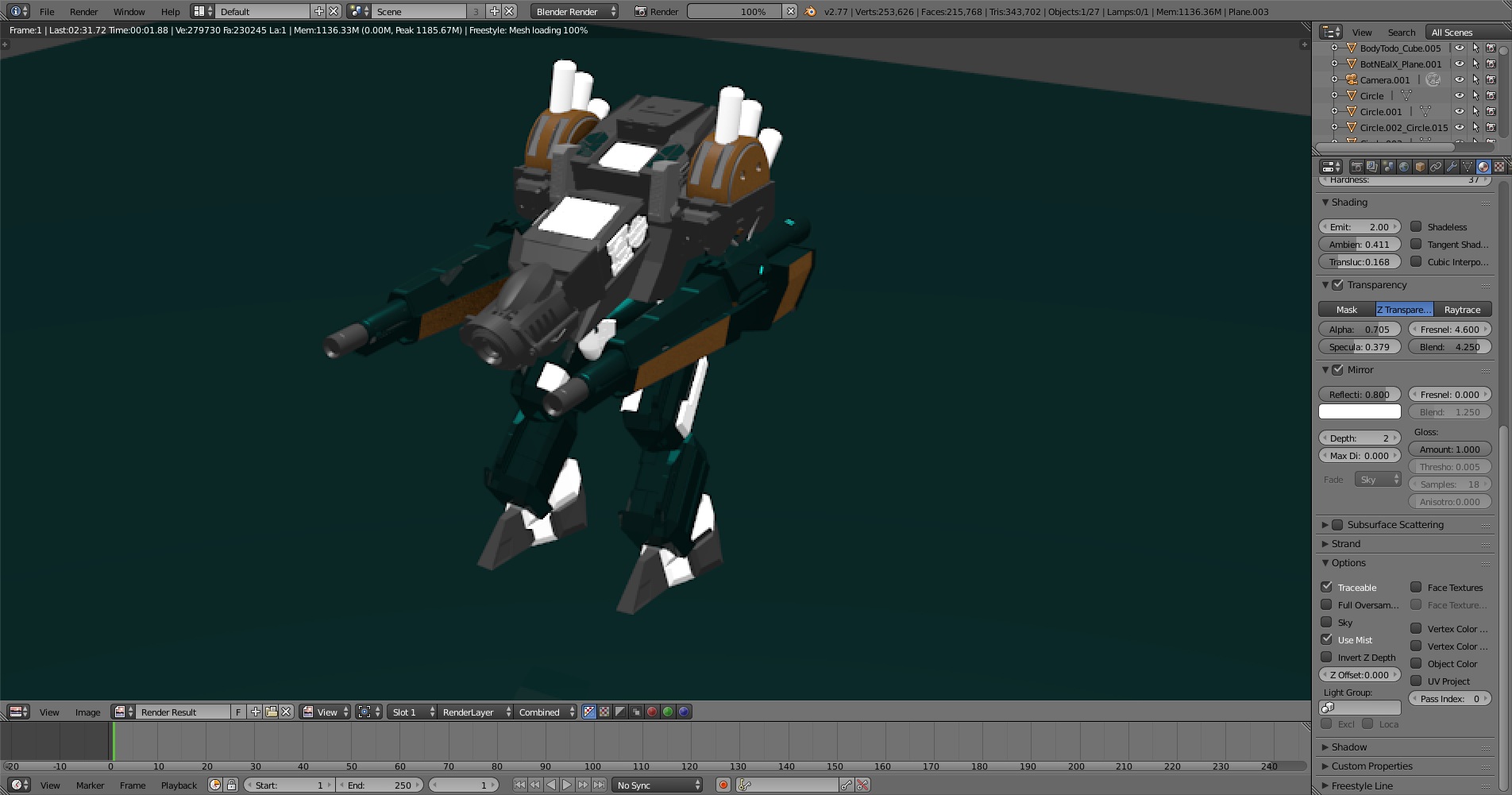Collapse the Options panel
This screenshot has height=795, width=1512.
click(x=1348, y=562)
